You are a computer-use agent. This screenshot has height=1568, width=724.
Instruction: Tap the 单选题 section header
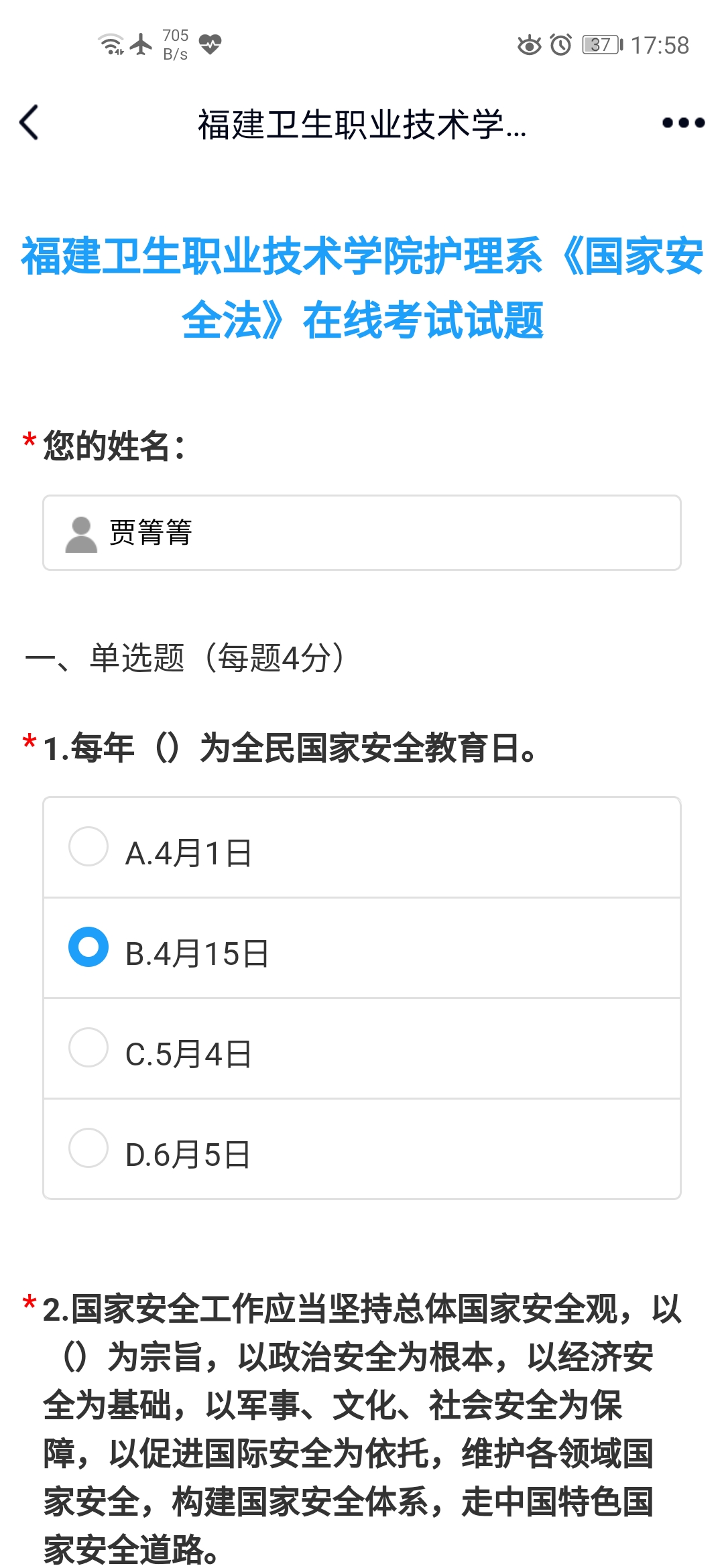point(184,657)
